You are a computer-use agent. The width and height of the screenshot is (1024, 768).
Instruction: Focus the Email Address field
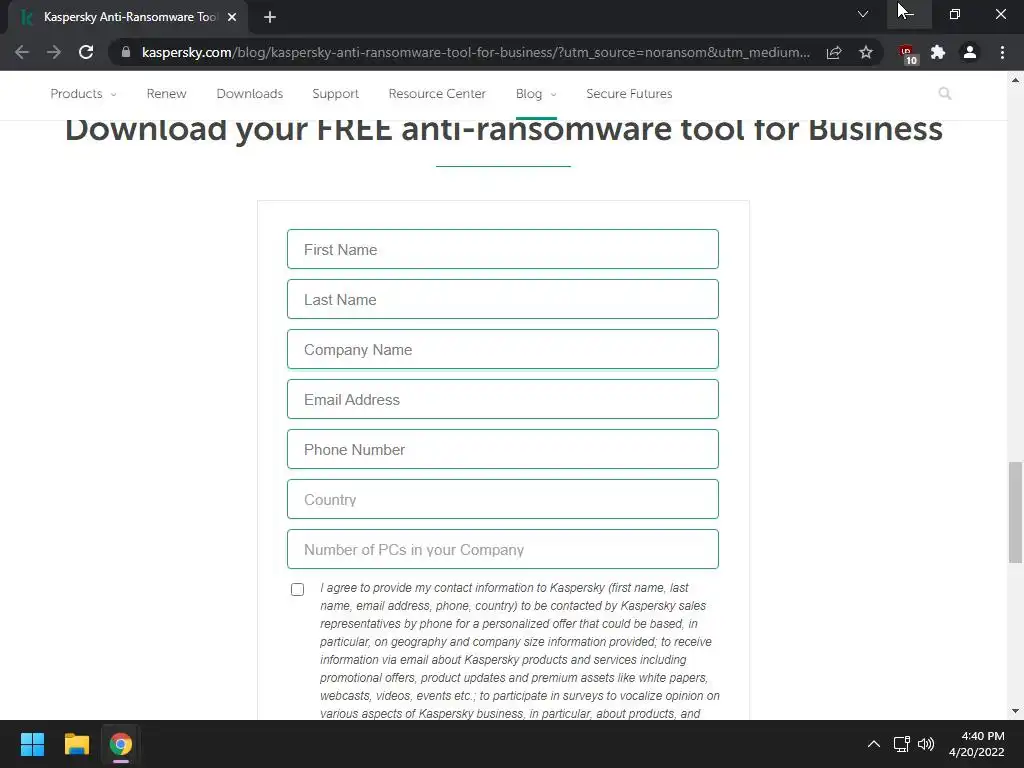click(x=503, y=399)
